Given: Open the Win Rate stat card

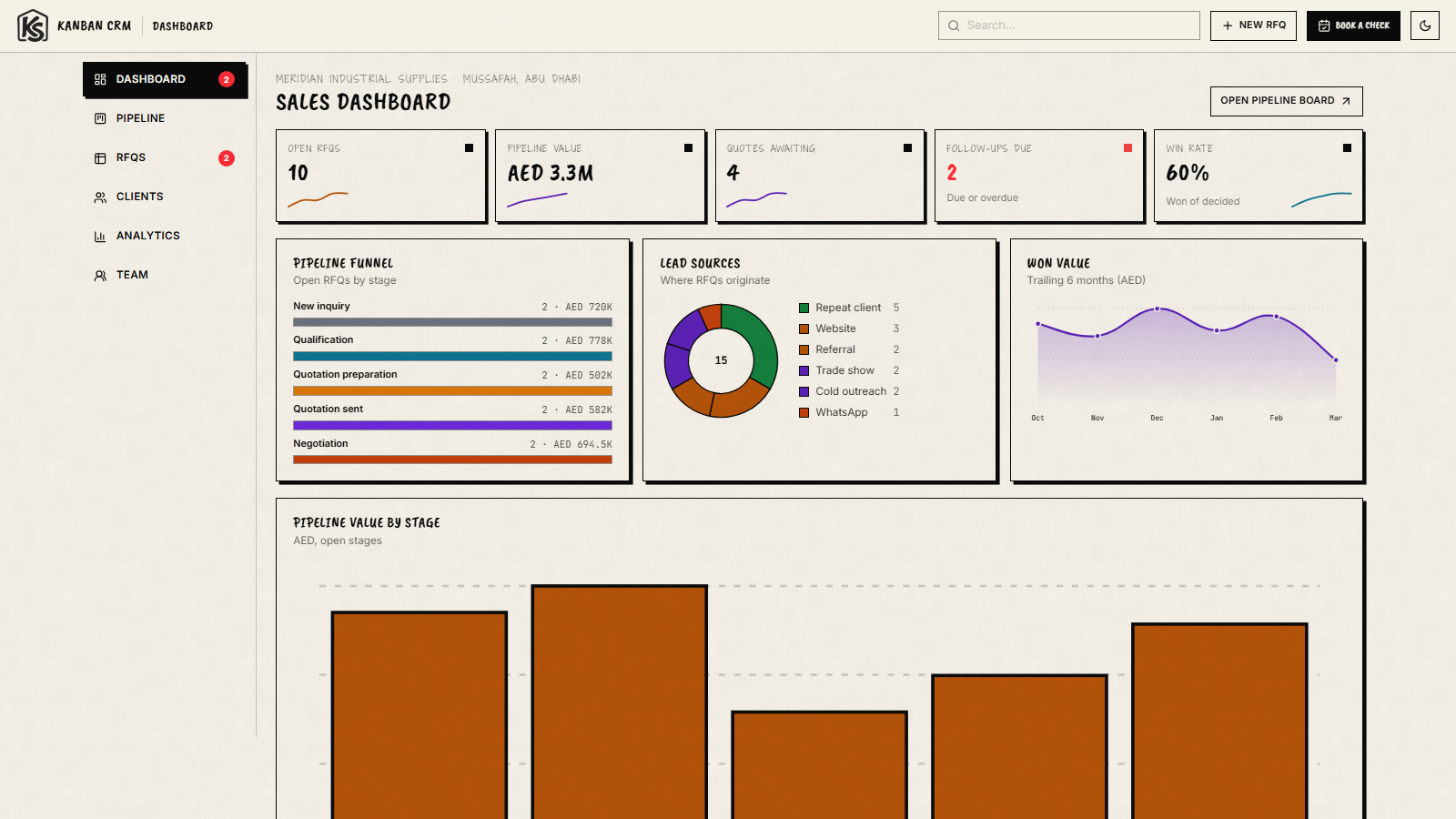Looking at the screenshot, I should [x=1259, y=176].
